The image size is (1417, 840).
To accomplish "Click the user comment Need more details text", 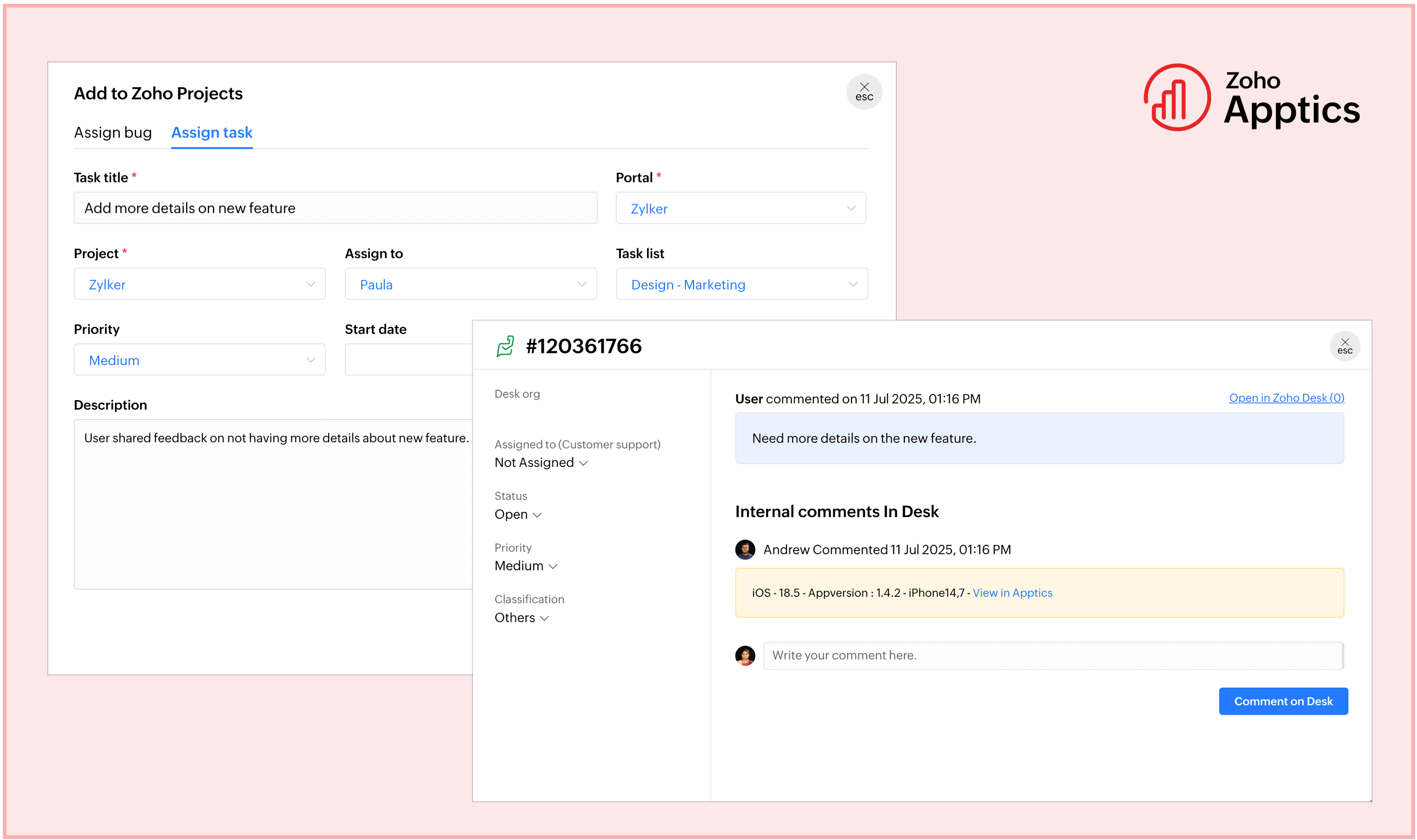I will pos(864,438).
